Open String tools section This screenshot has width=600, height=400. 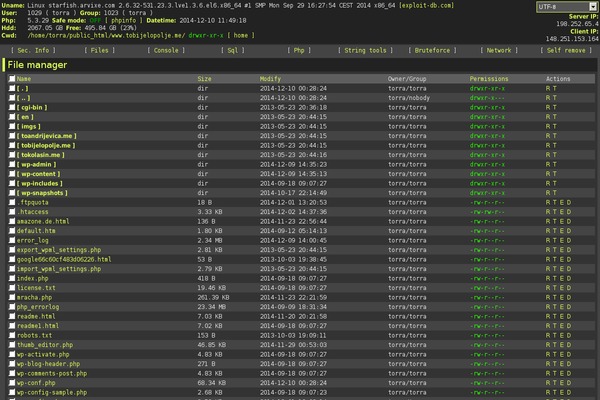click(x=365, y=50)
